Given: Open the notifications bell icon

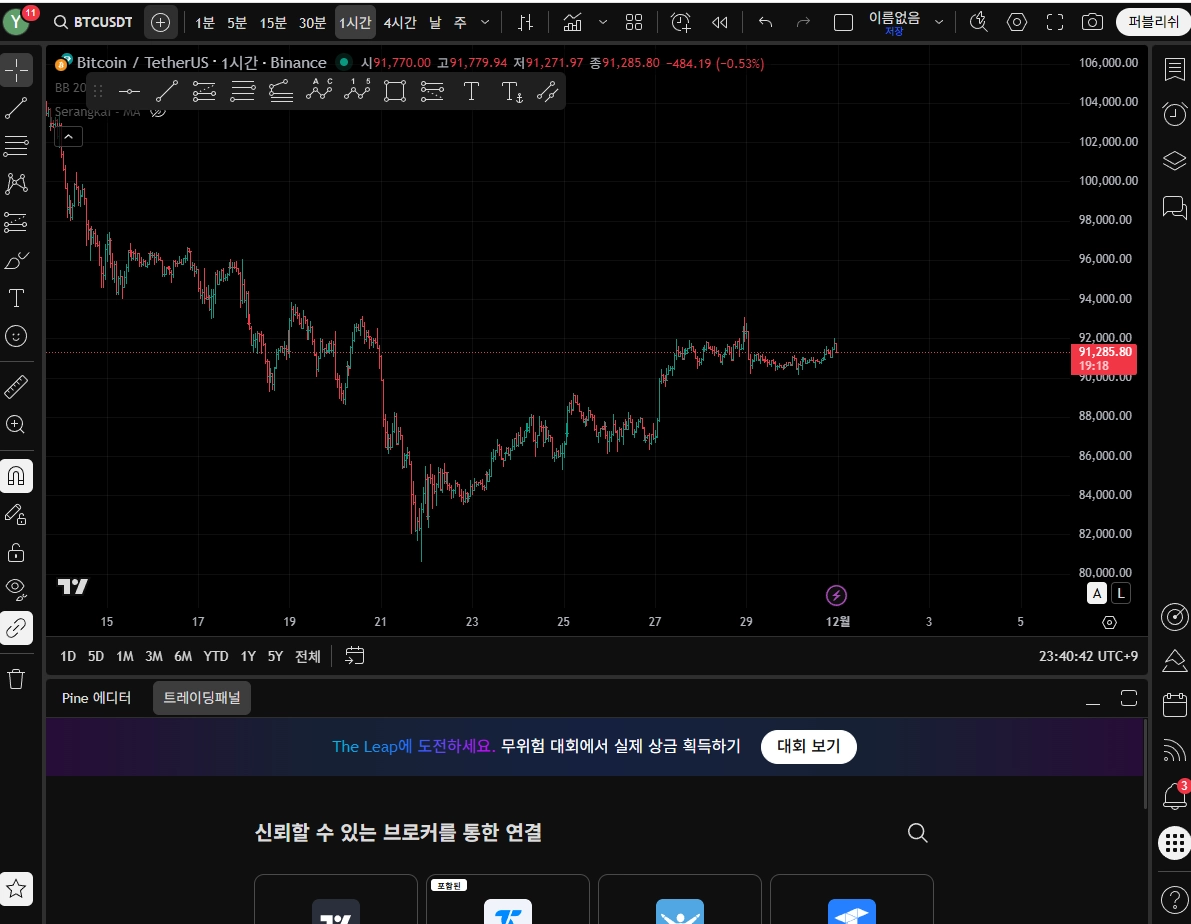Looking at the screenshot, I should [x=1174, y=796].
